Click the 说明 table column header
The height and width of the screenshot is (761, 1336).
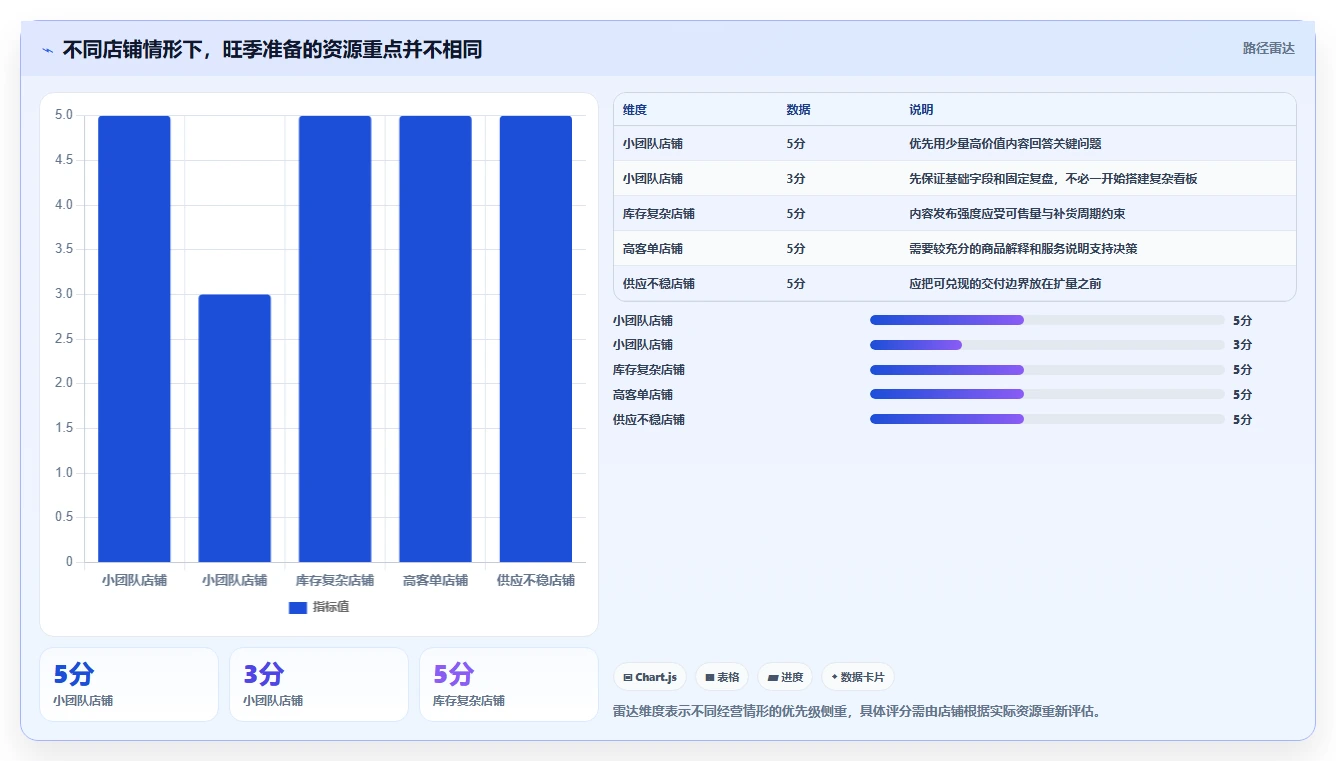point(921,110)
